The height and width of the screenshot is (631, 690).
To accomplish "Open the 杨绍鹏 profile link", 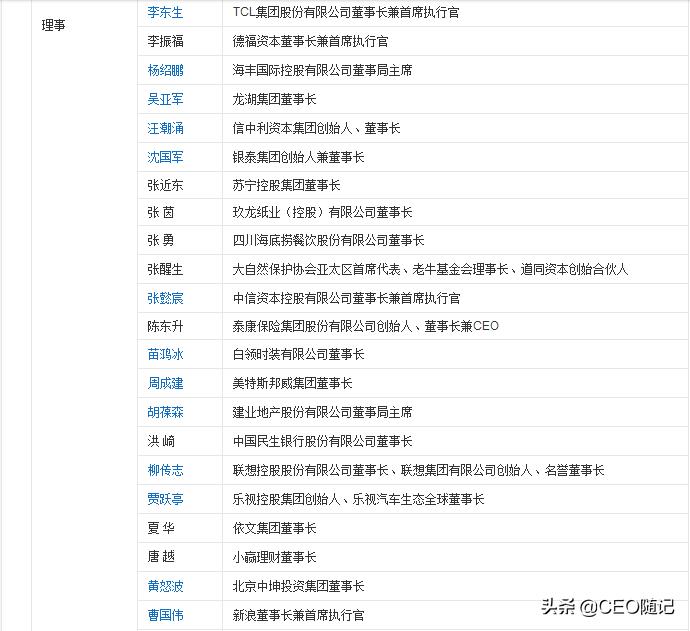I will tap(165, 70).
